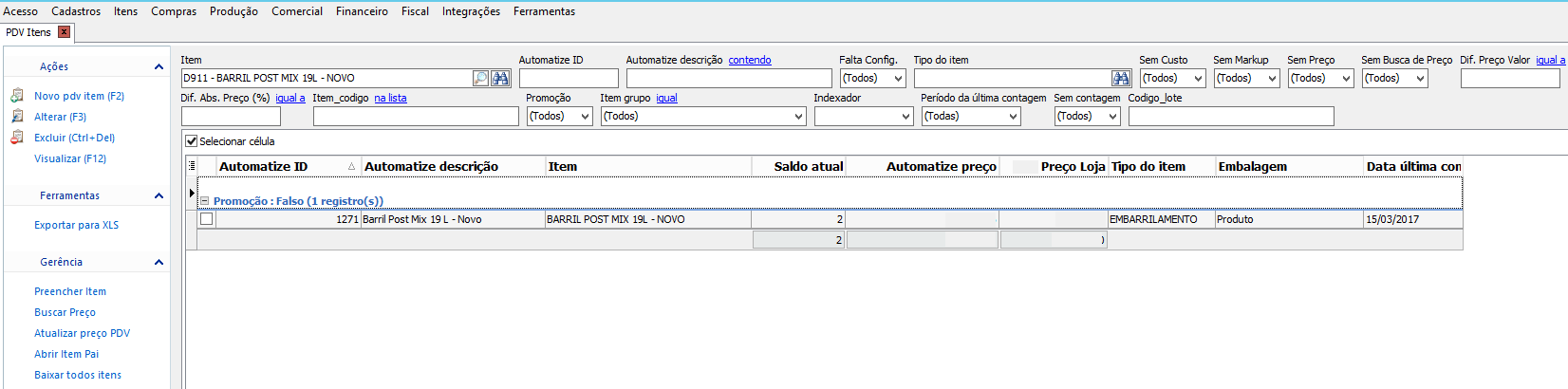Open the Acesso menu
Viewport: 1568px width, 389px height.
[20, 11]
